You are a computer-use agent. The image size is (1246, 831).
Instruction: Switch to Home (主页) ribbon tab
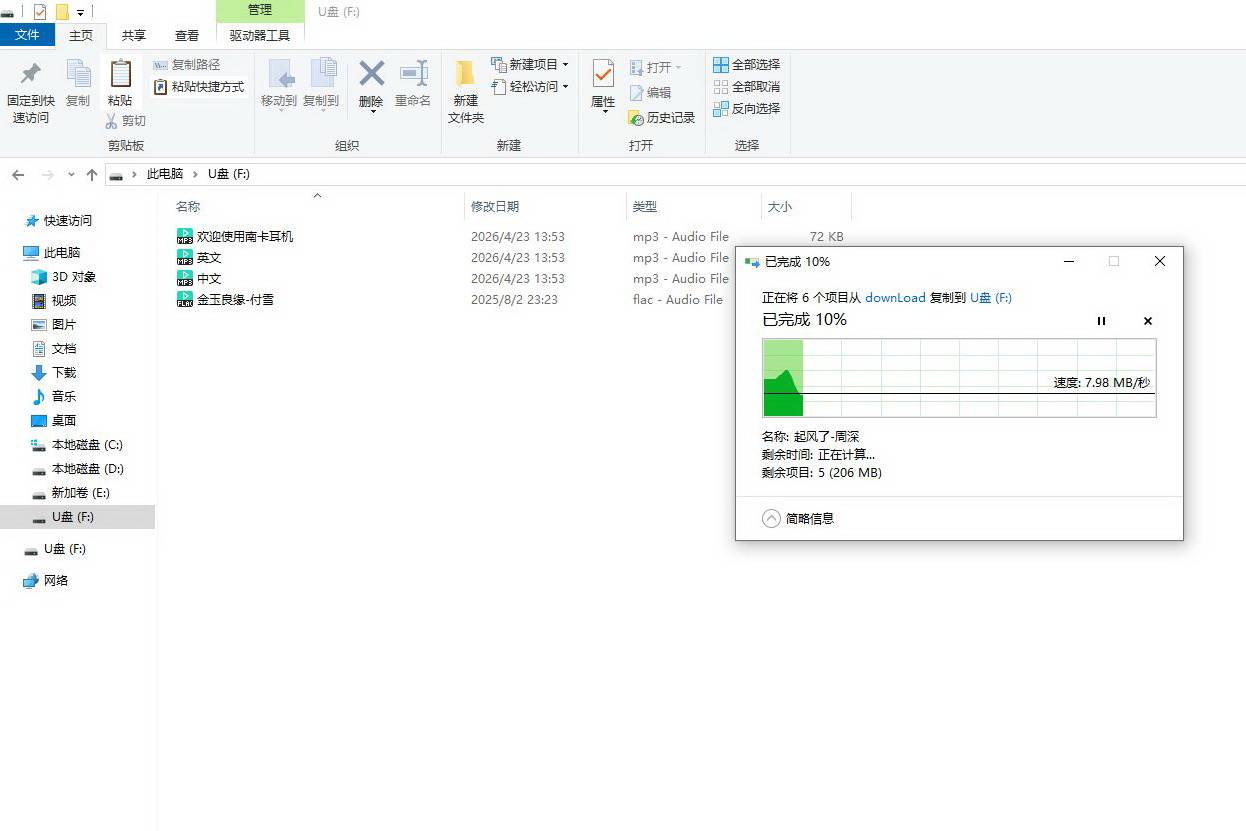(81, 35)
